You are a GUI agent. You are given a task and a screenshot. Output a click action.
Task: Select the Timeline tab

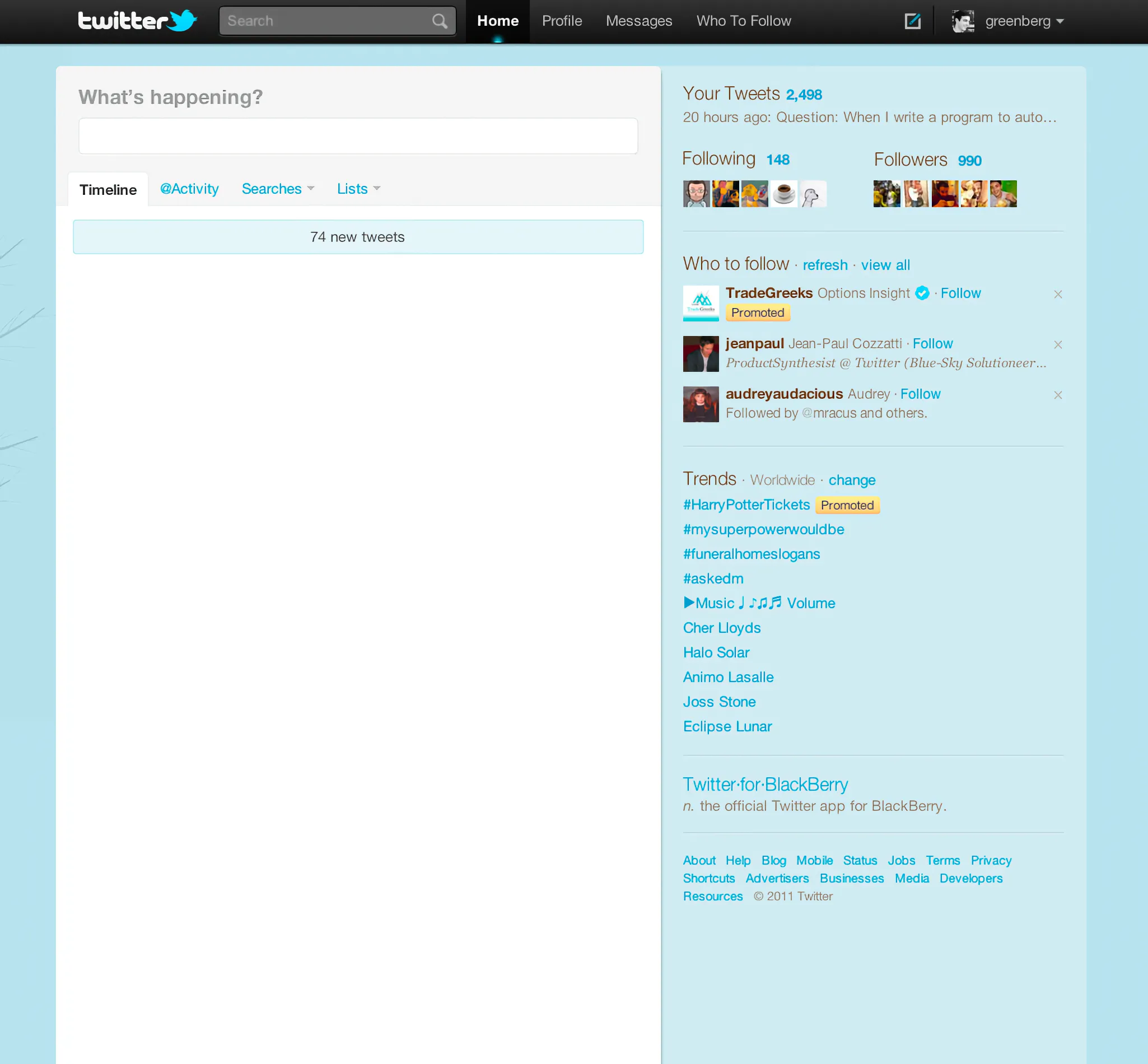tap(108, 189)
